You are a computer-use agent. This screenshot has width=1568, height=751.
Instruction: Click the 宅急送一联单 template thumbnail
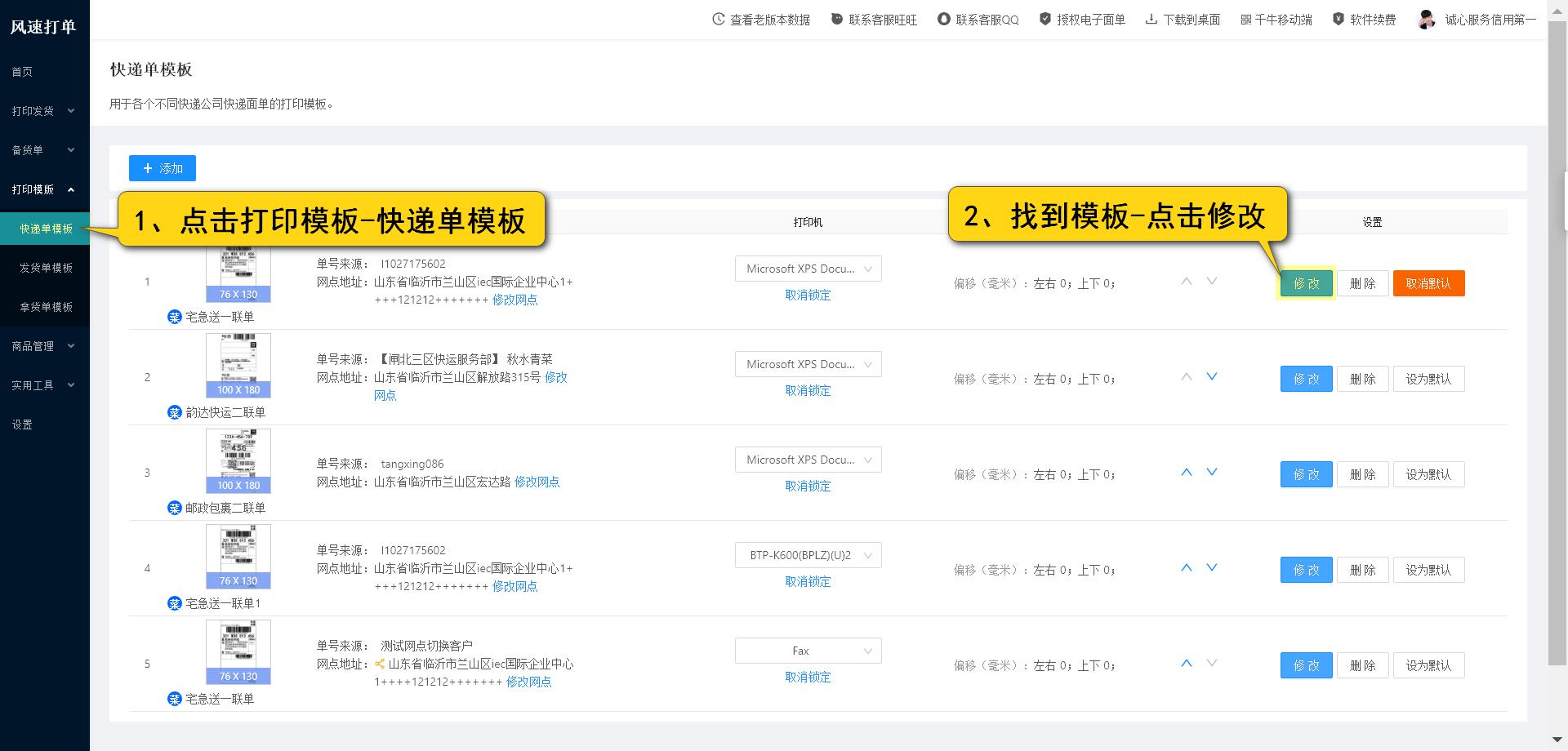click(x=238, y=273)
